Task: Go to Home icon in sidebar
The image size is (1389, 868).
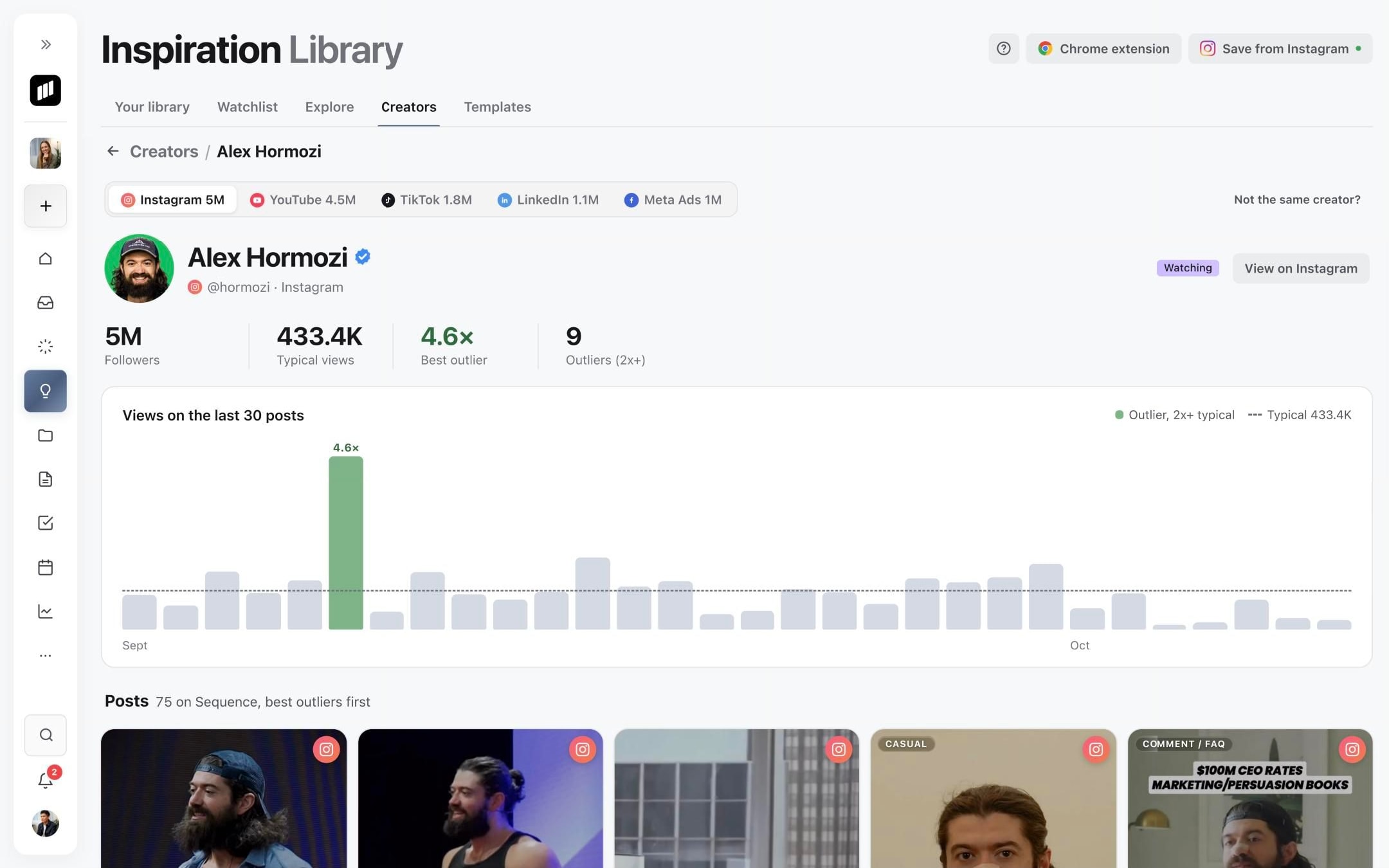Action: coord(46,258)
